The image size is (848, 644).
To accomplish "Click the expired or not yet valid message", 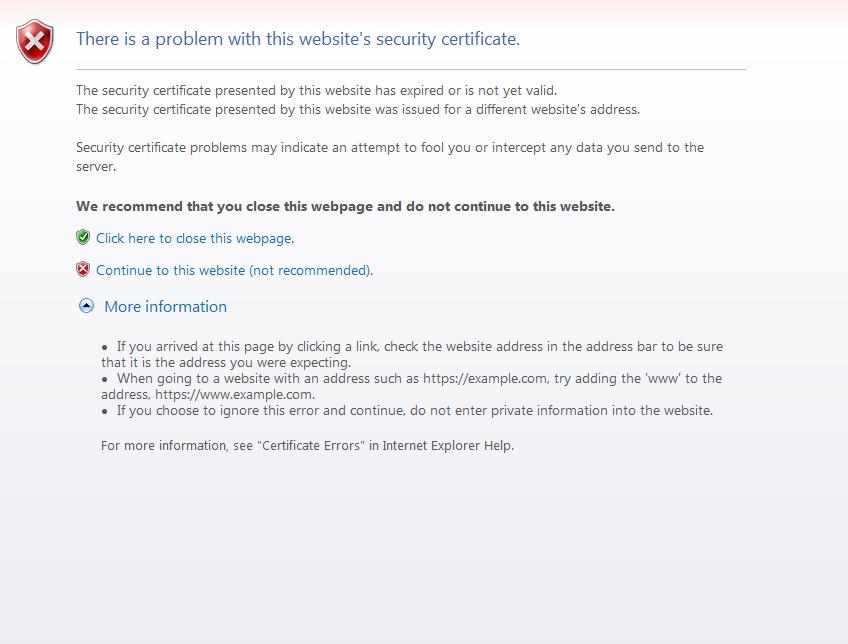I will pos(316,90).
